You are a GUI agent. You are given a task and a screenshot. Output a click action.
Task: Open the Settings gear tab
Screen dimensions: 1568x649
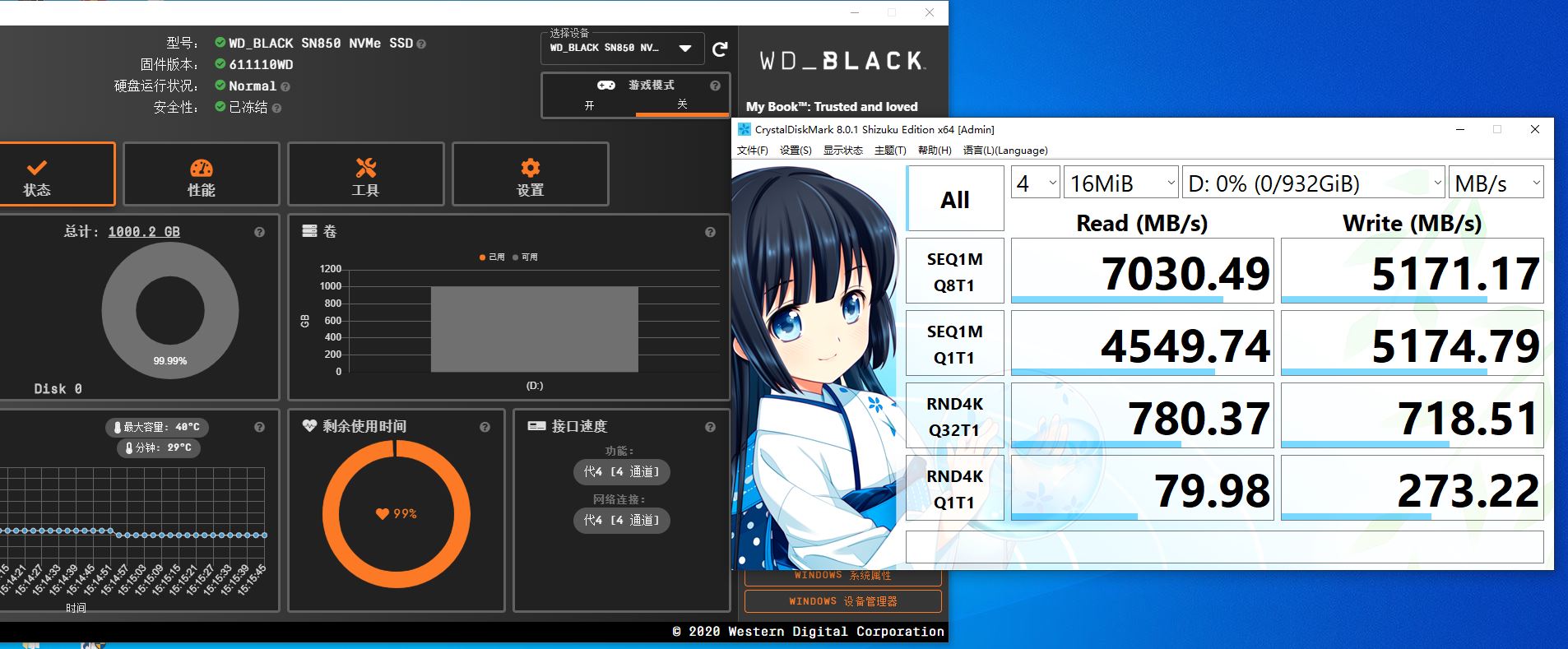[531, 174]
